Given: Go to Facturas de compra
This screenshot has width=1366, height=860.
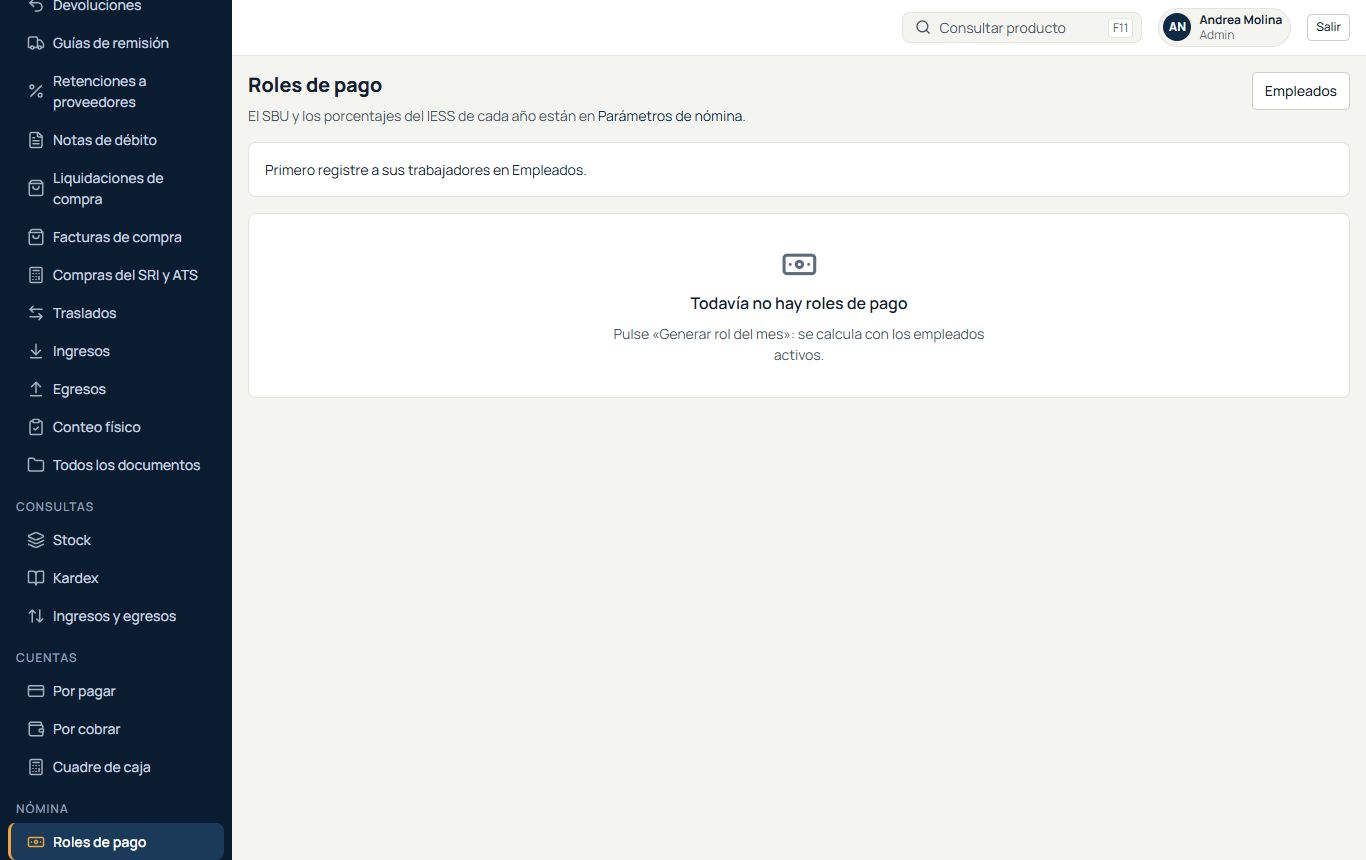Looking at the screenshot, I should point(116,237).
